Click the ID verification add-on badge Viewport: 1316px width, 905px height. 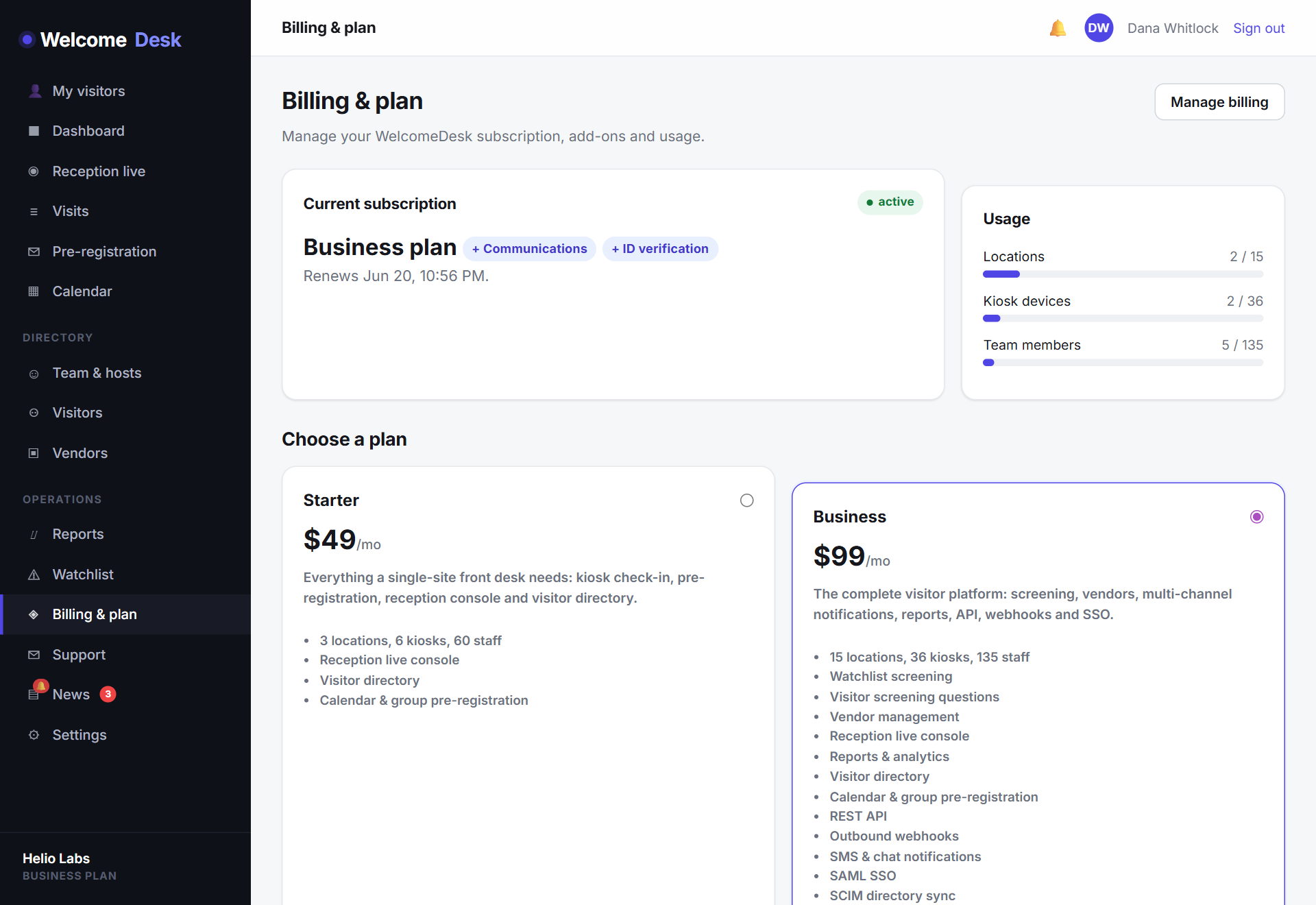pyautogui.click(x=660, y=249)
